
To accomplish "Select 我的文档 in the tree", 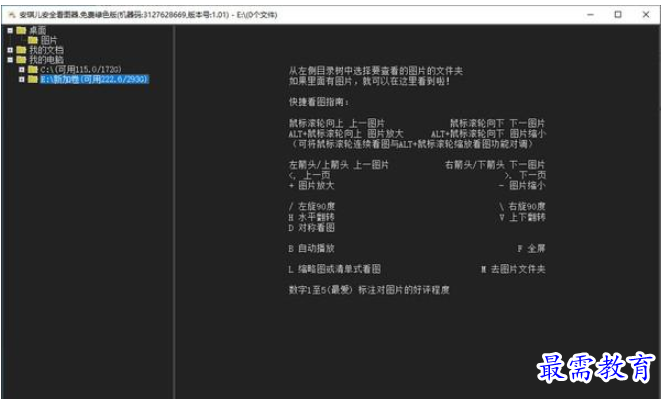I will (x=46, y=50).
